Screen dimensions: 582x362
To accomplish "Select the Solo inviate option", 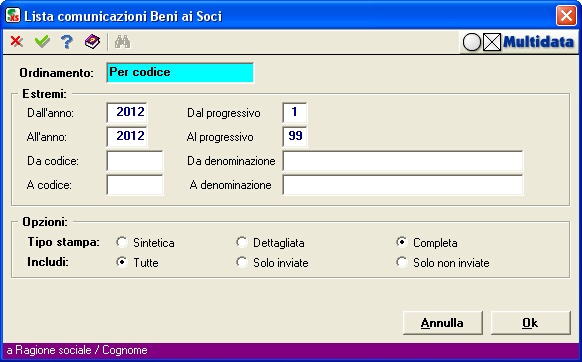I will pyautogui.click(x=242, y=262).
